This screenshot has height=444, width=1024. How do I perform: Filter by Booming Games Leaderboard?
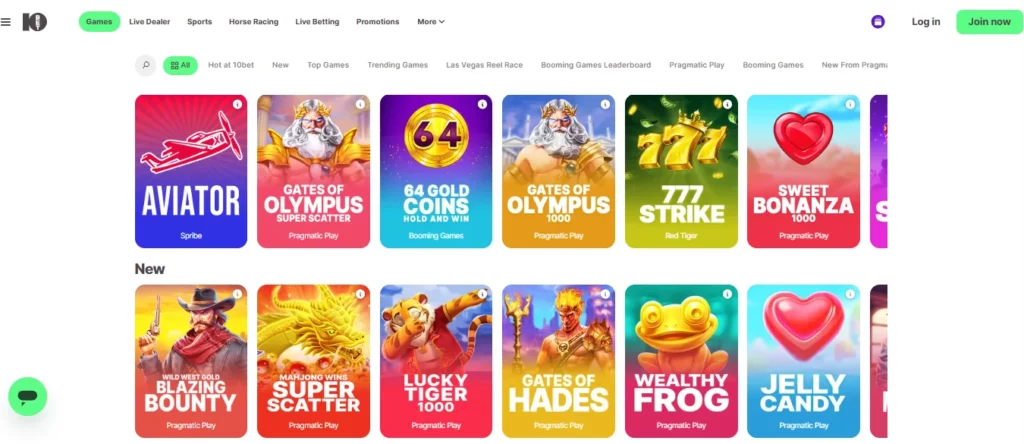[x=596, y=65]
